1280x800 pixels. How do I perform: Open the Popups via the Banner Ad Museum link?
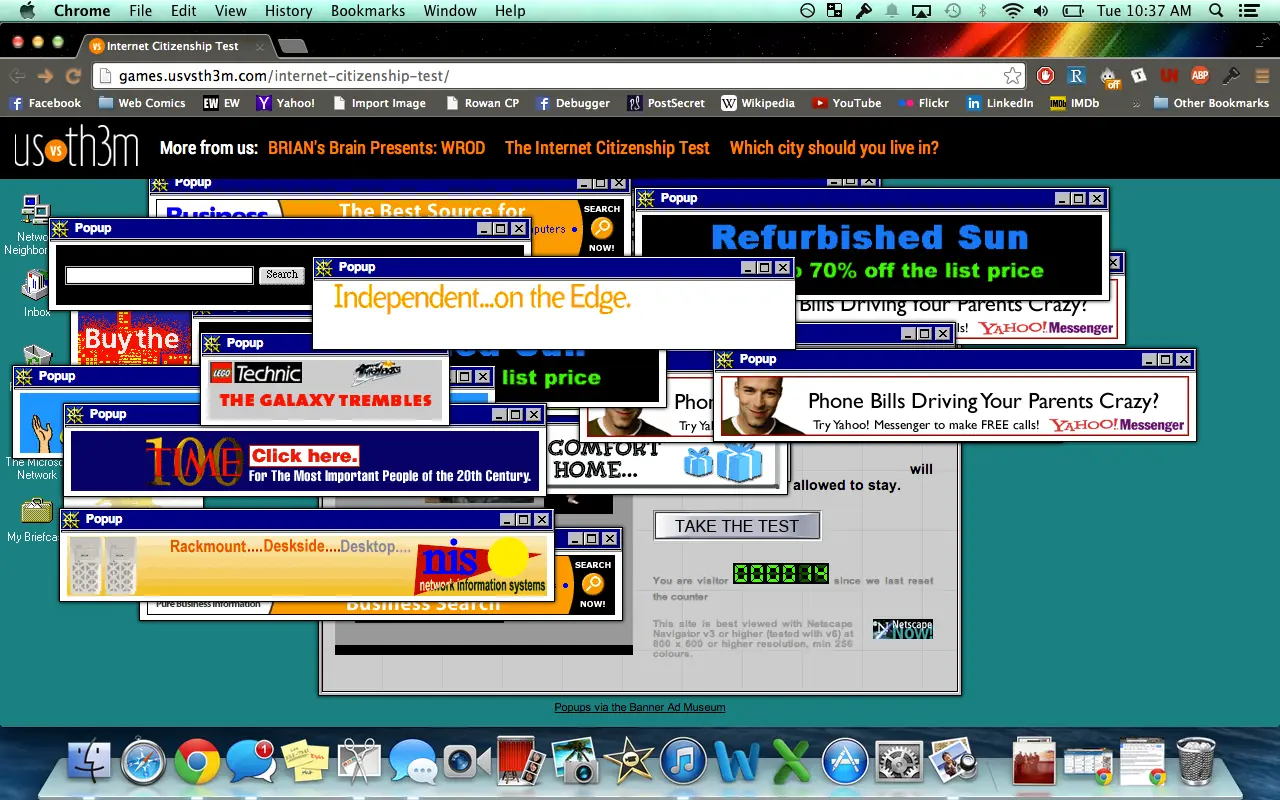pos(640,707)
